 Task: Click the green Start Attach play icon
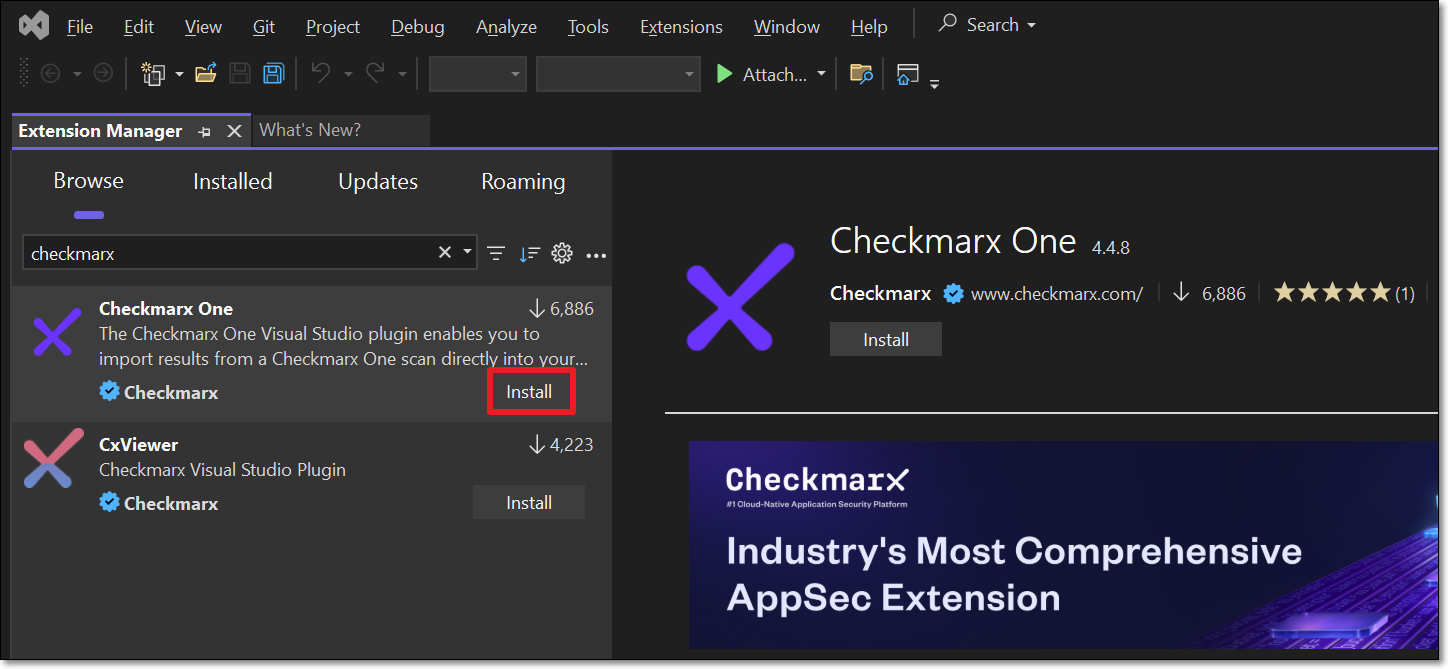click(724, 74)
